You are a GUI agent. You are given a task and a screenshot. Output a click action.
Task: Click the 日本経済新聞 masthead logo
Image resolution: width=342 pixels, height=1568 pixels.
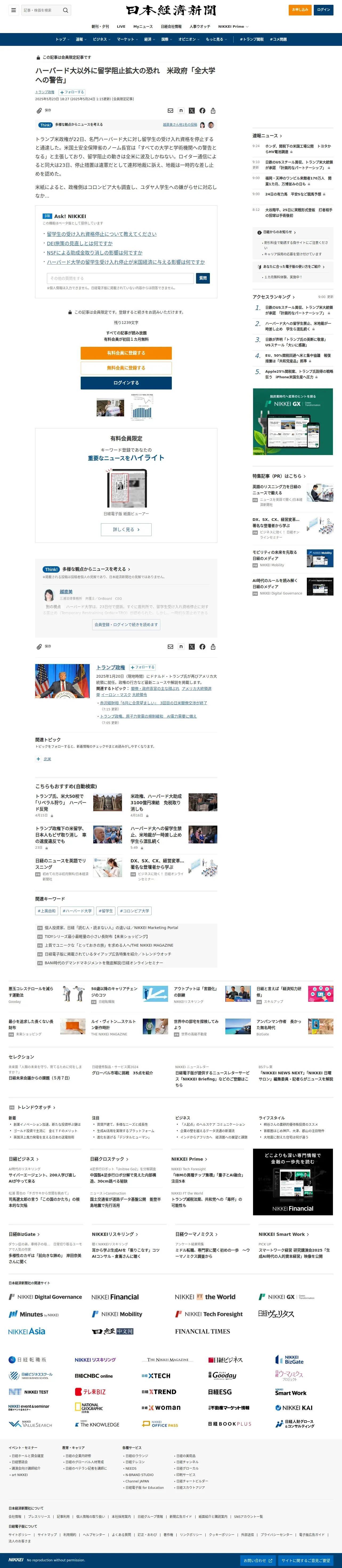pyautogui.click(x=171, y=10)
